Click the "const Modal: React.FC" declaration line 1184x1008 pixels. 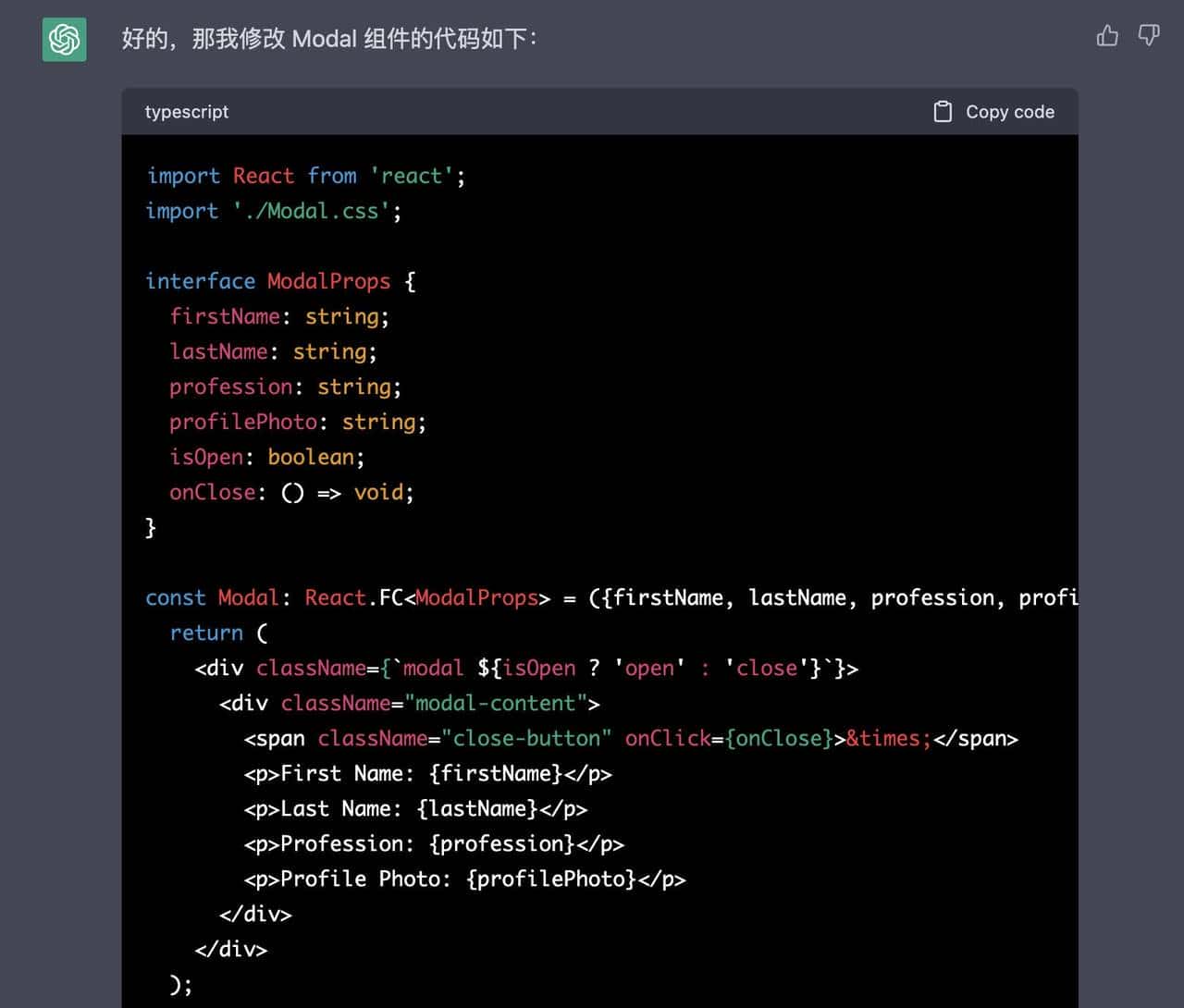(x=610, y=597)
